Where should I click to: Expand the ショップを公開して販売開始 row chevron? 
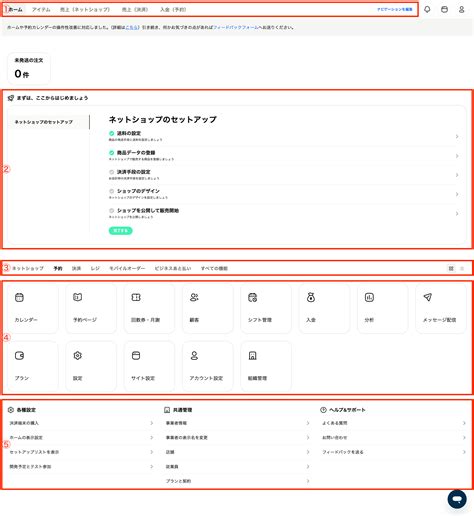pyautogui.click(x=457, y=213)
